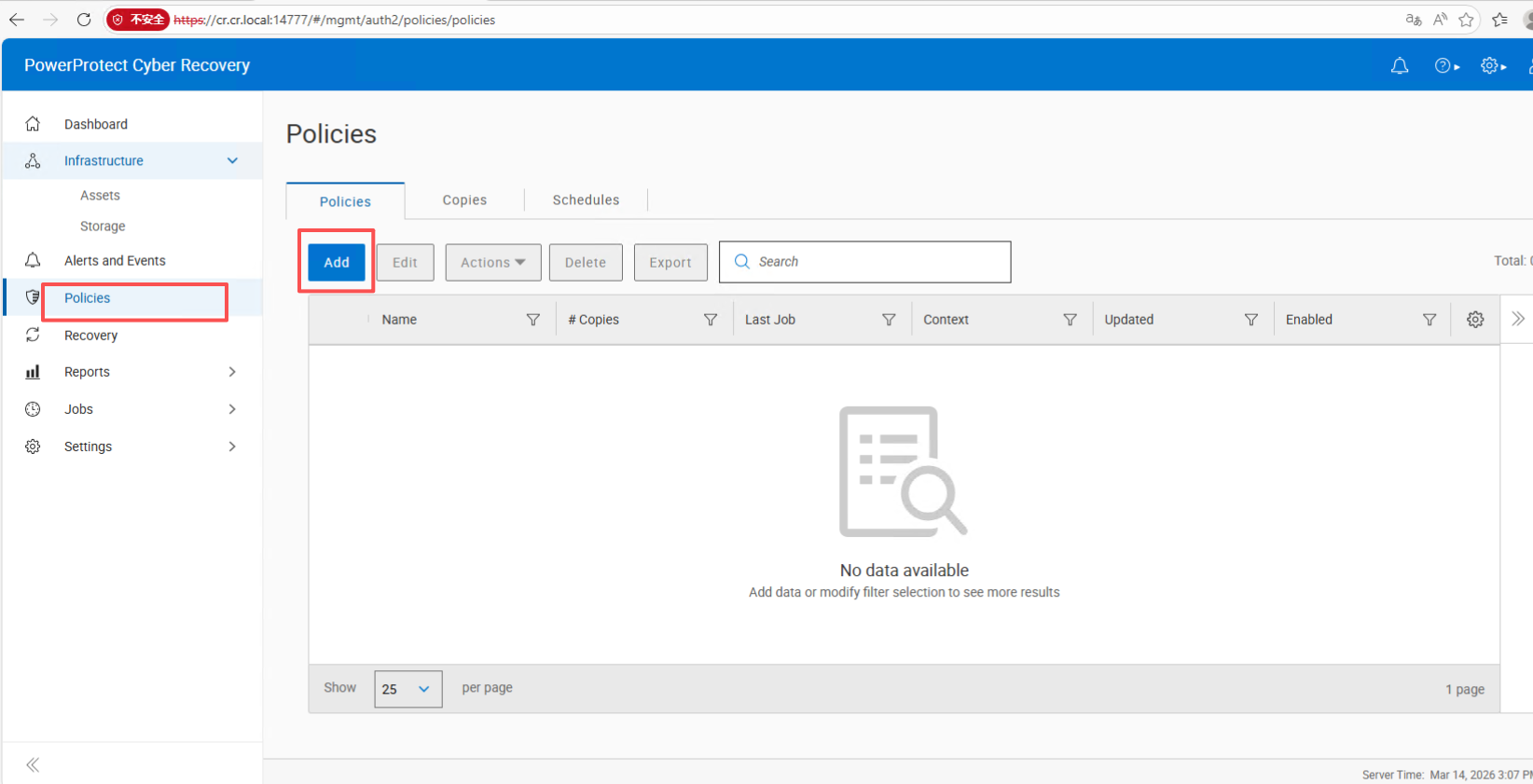This screenshot has height=784, width=1533.
Task: Open Storage under Infrastructure
Action: [103, 227]
